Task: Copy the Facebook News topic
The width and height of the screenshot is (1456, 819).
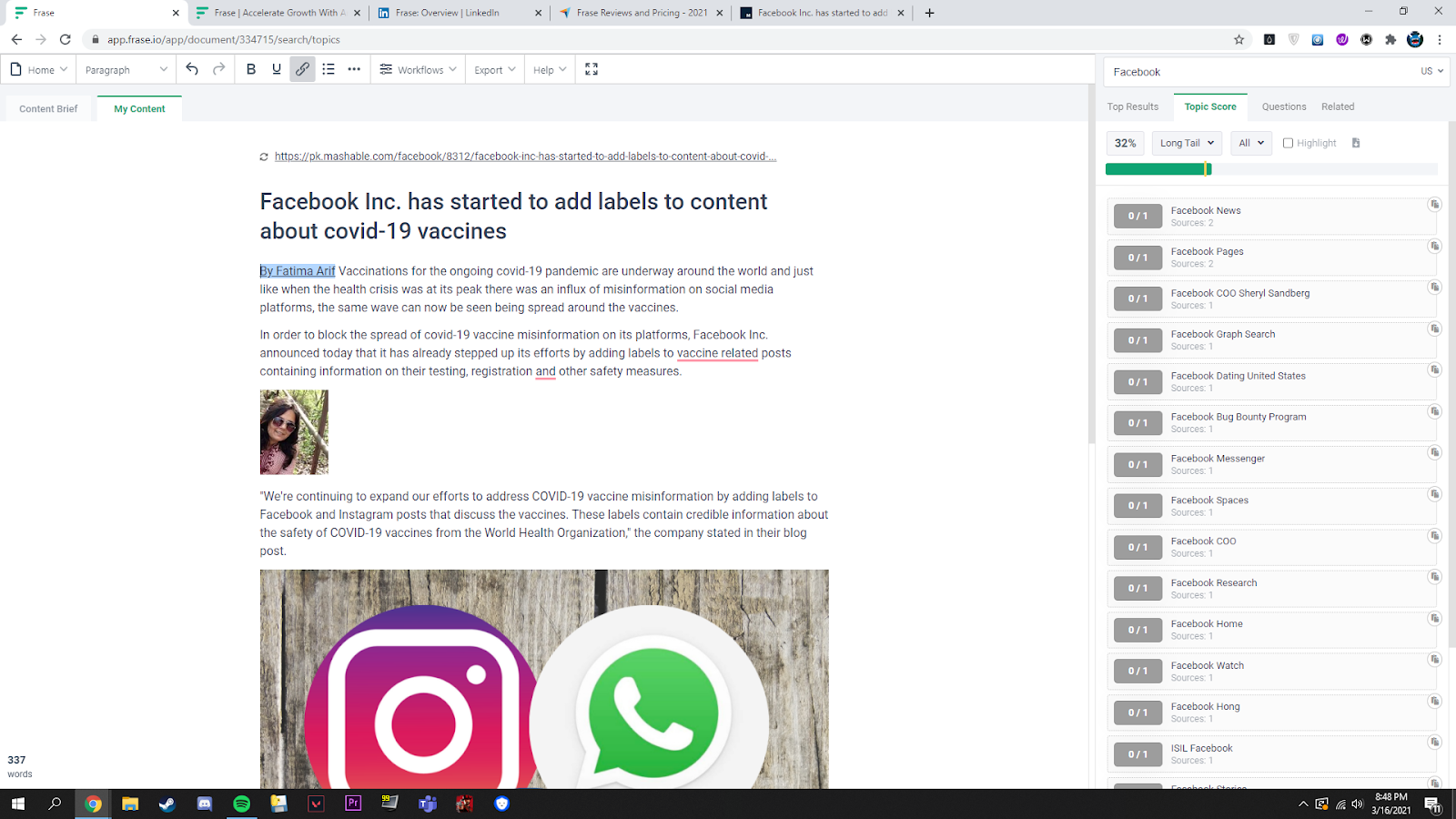Action: coord(1434,205)
